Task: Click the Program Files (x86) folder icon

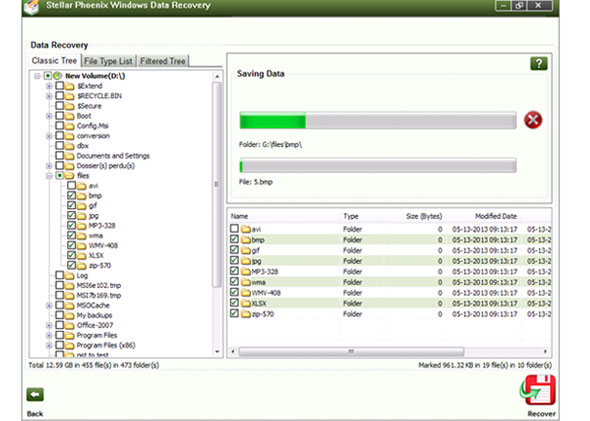Action: point(69,345)
